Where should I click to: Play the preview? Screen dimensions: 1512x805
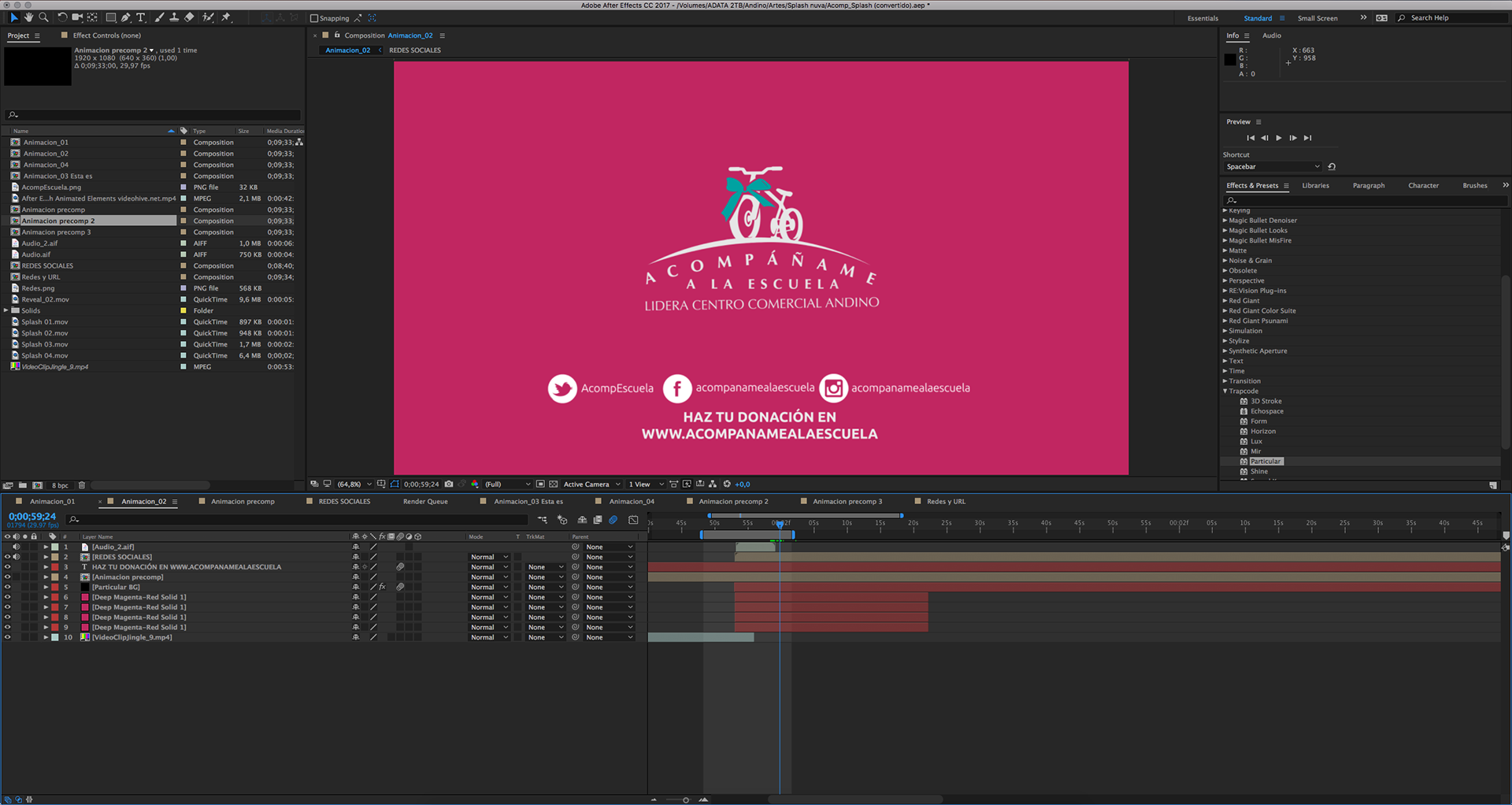[x=1279, y=138]
